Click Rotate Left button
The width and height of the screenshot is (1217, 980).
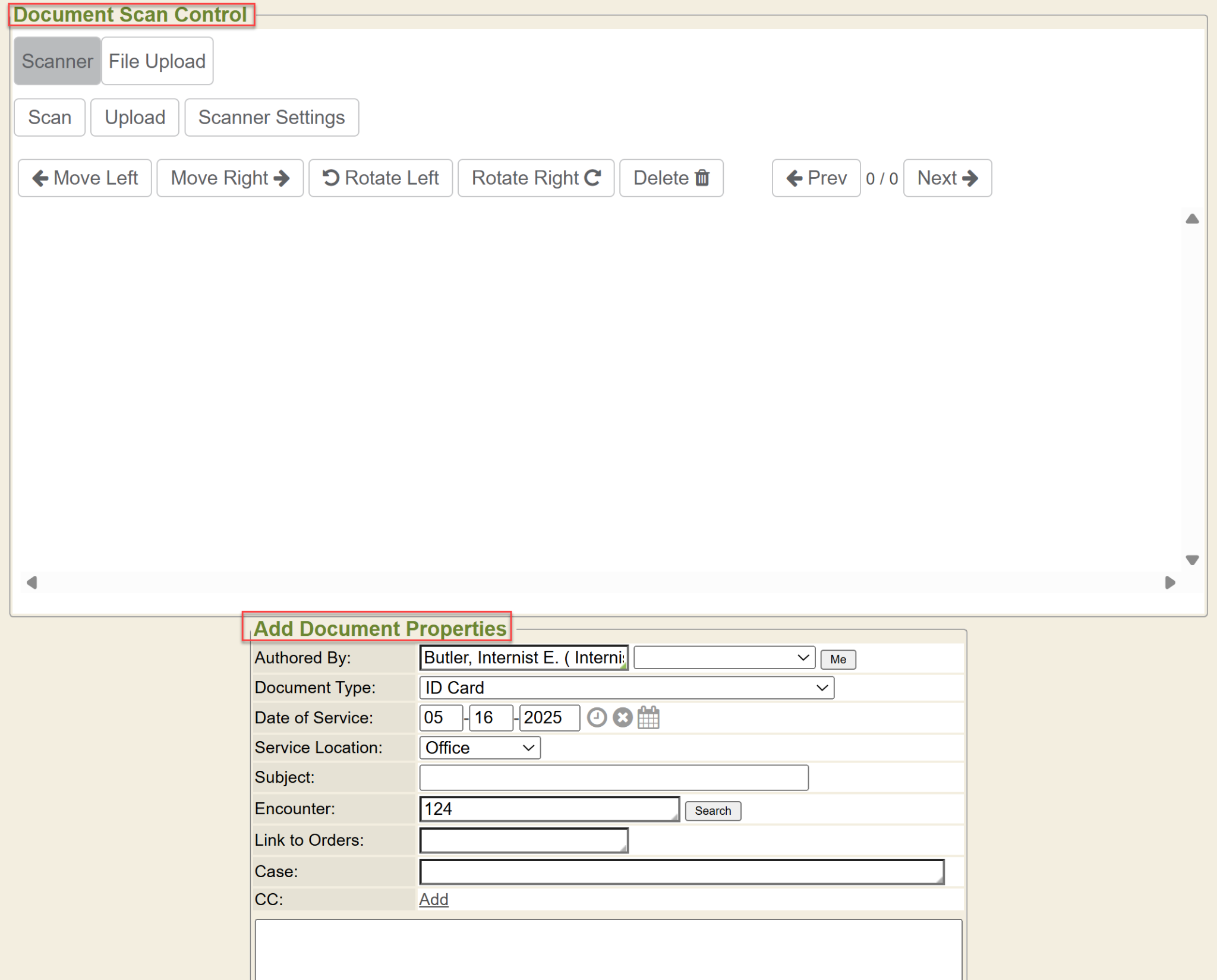click(380, 178)
